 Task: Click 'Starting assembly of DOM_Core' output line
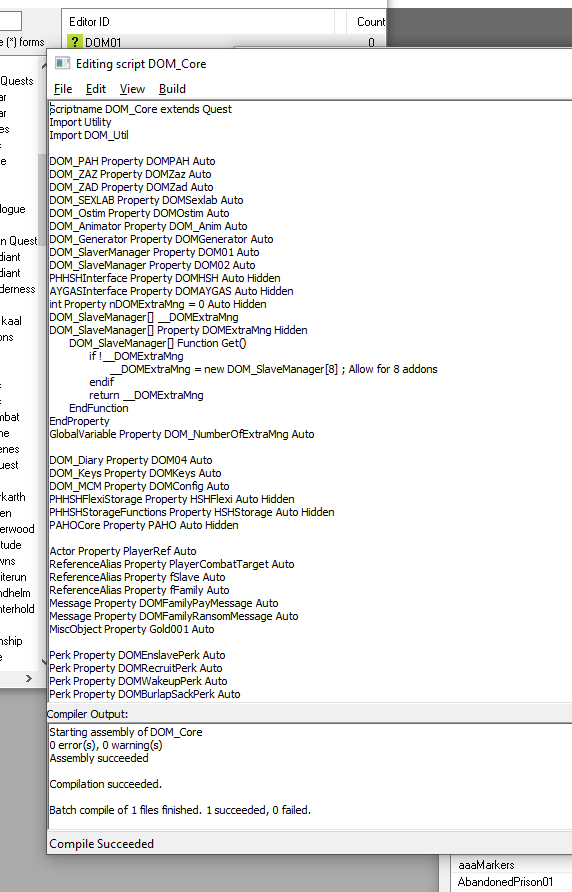[x=126, y=732]
